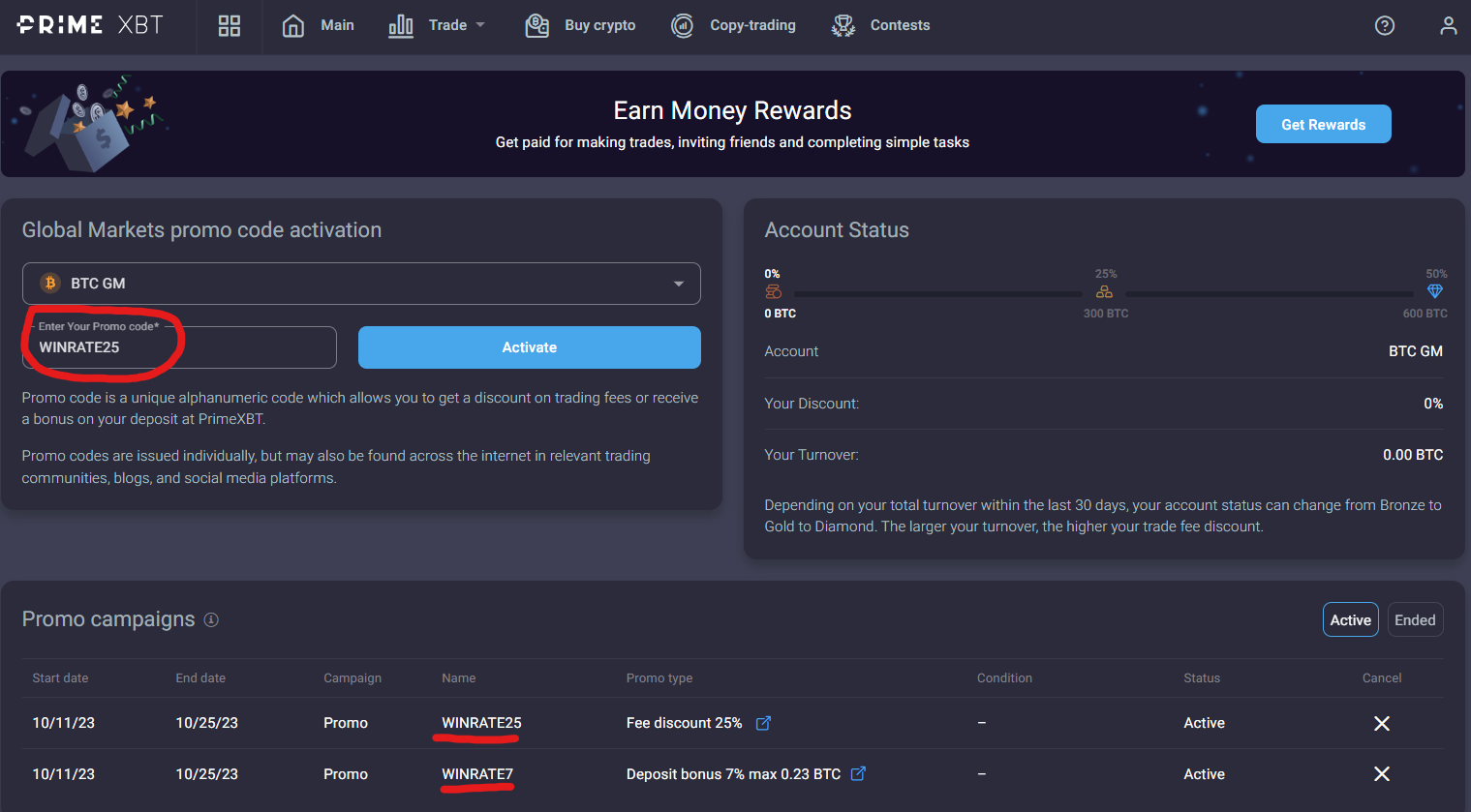
Task: Click the Diamond status tier icon
Action: [x=1435, y=291]
